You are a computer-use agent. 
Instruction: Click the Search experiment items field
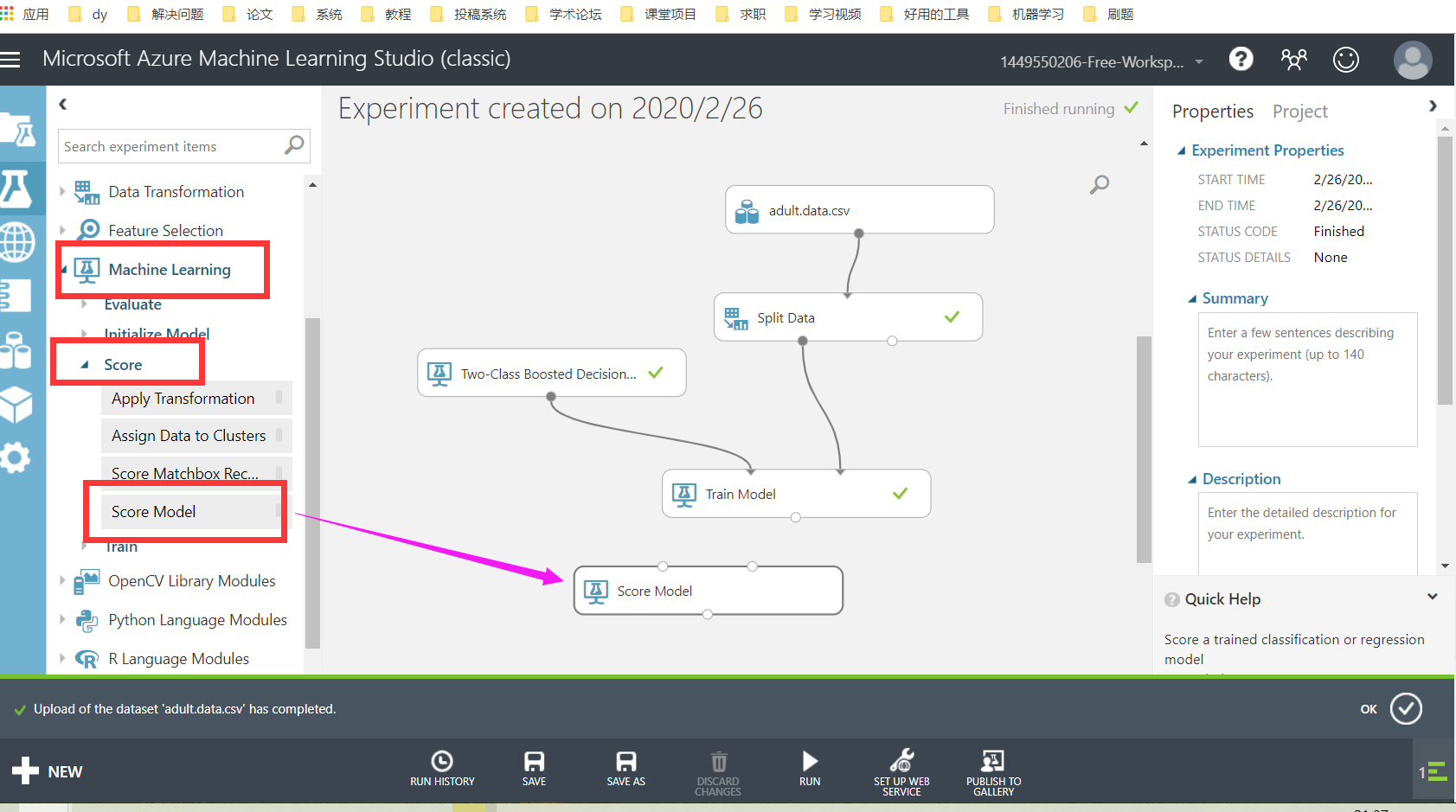pos(183,146)
